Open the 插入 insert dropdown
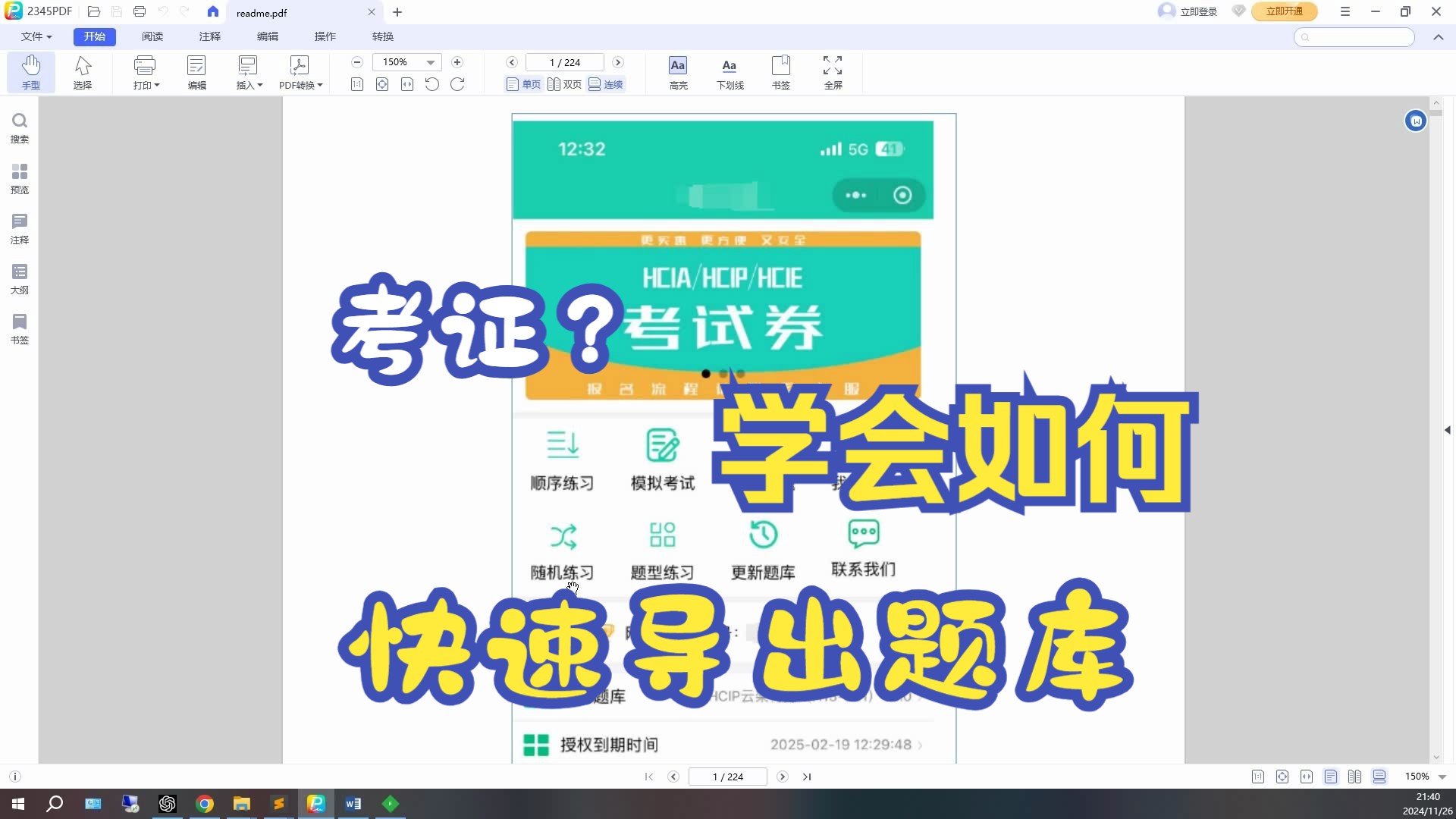This screenshot has height=819, width=1456. [248, 72]
